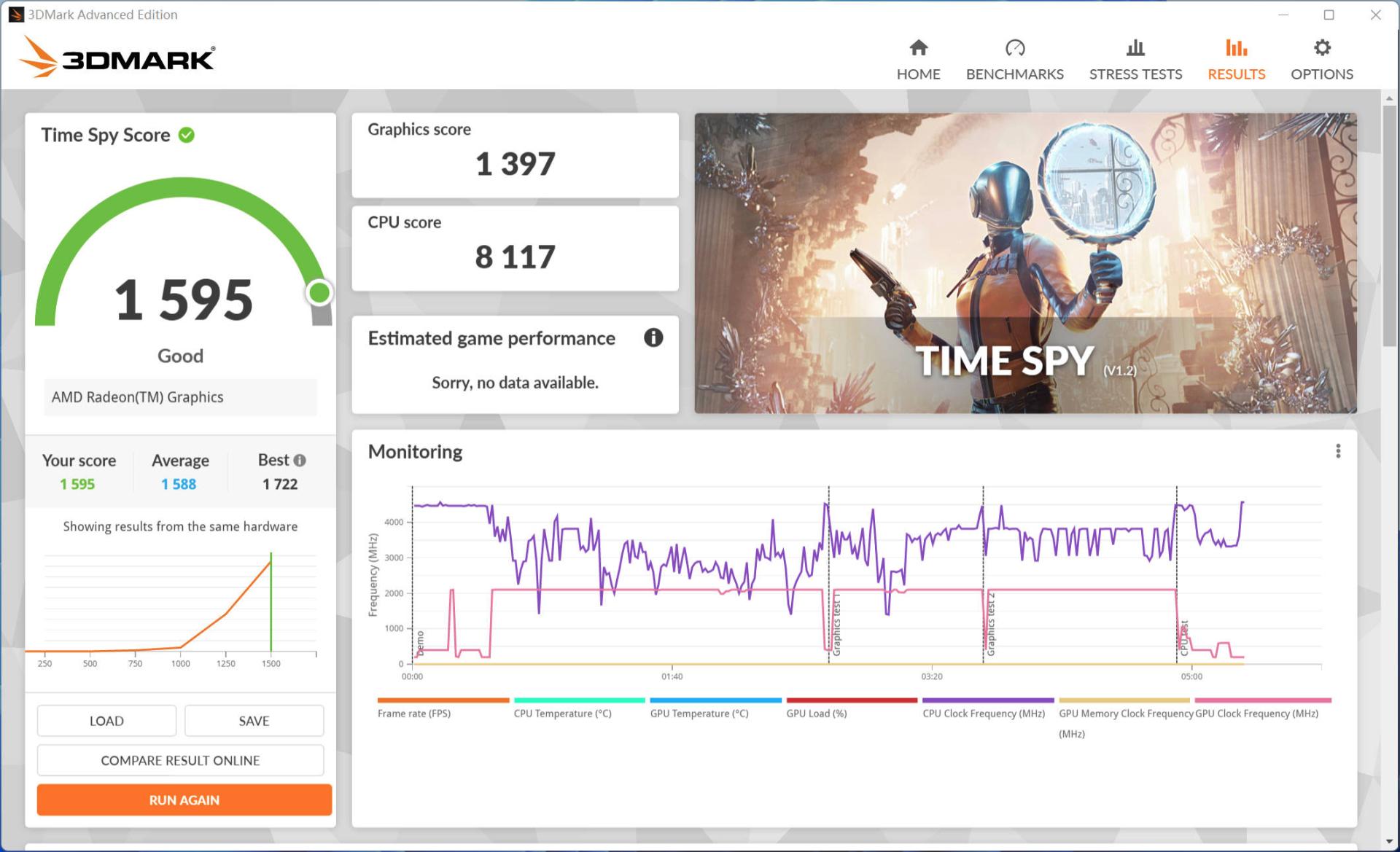Toggle GPU Load (%) legend series

(x=816, y=713)
